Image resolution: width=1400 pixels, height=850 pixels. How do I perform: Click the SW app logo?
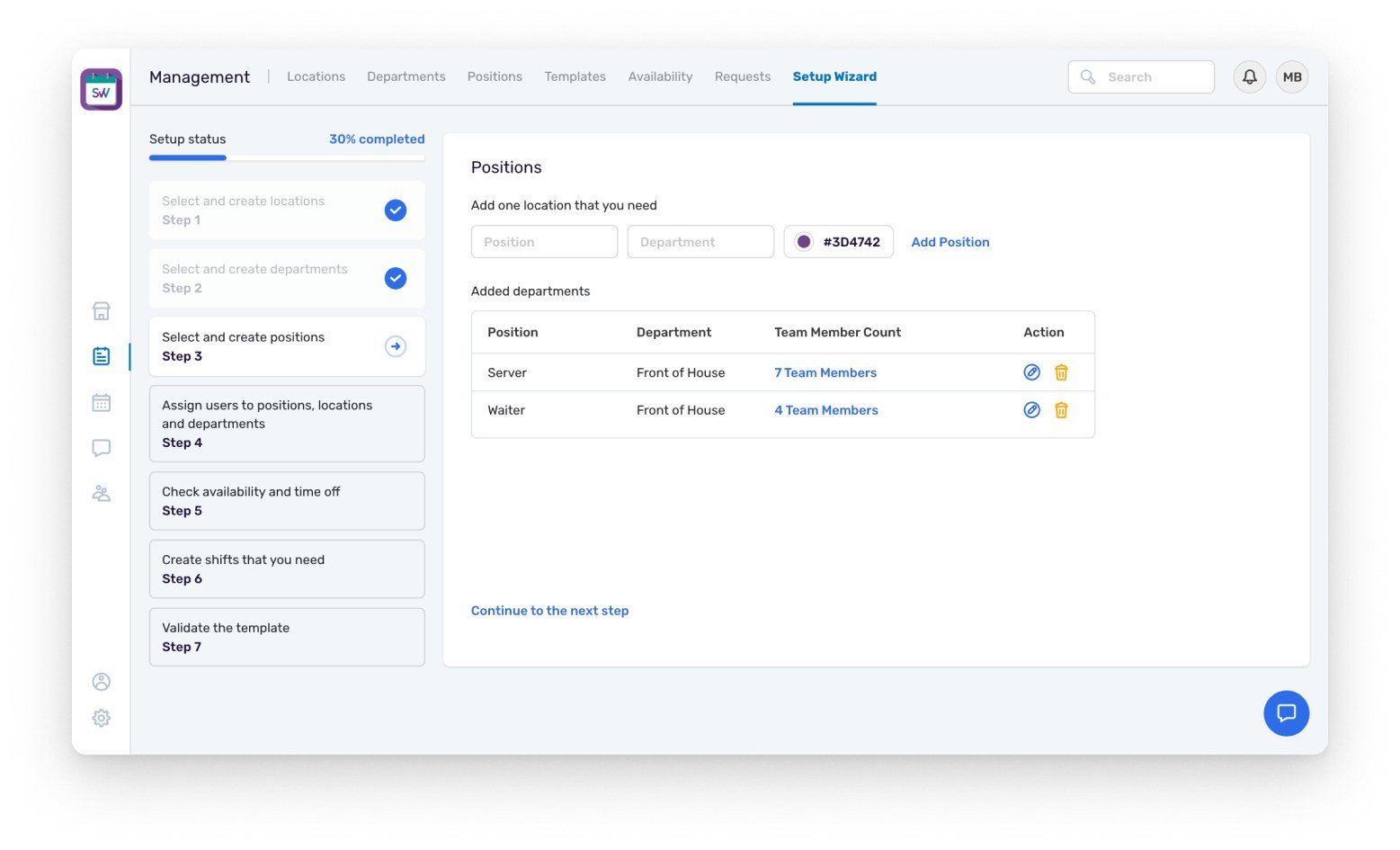(x=101, y=90)
